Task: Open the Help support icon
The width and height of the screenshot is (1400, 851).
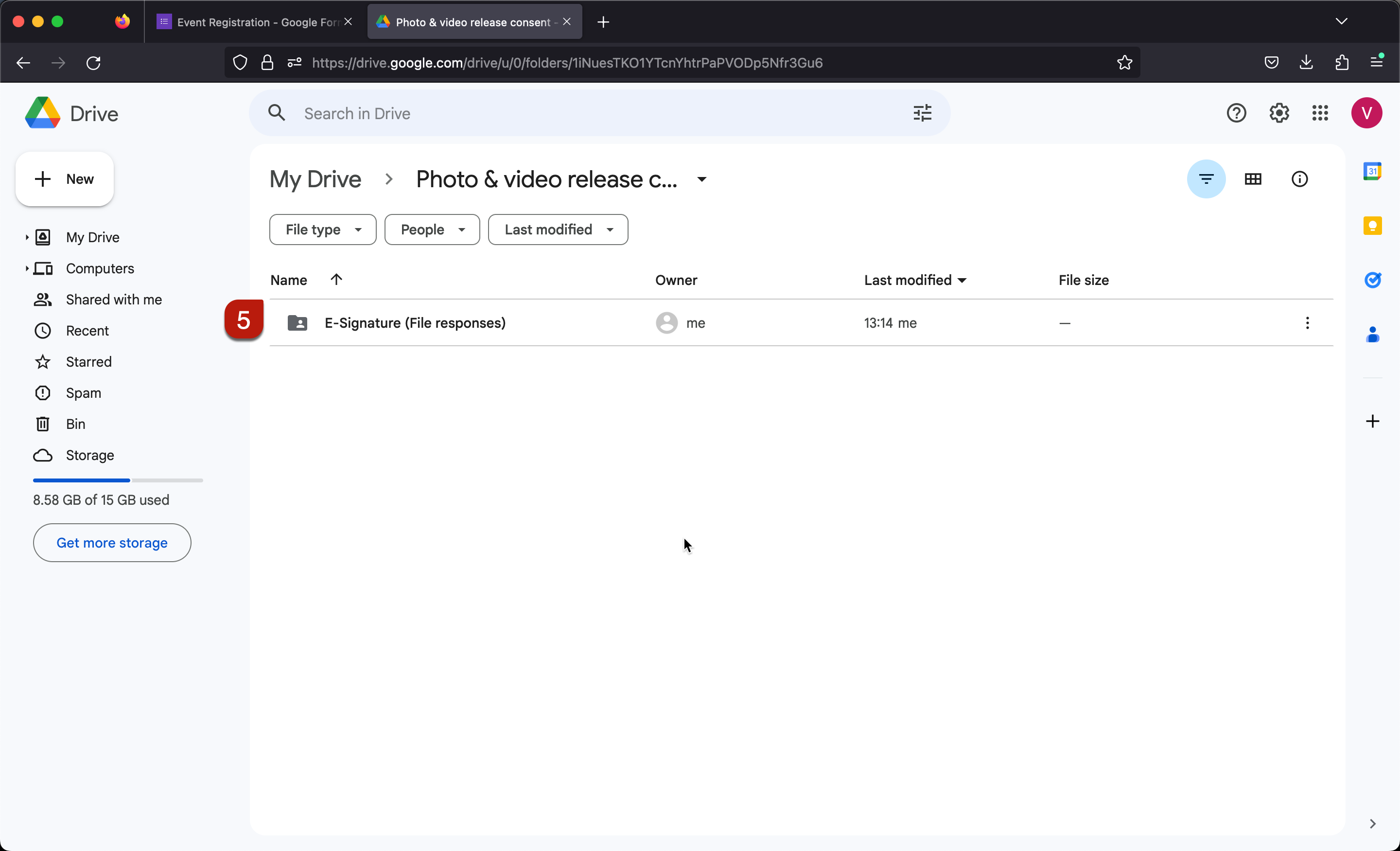Action: pyautogui.click(x=1236, y=112)
